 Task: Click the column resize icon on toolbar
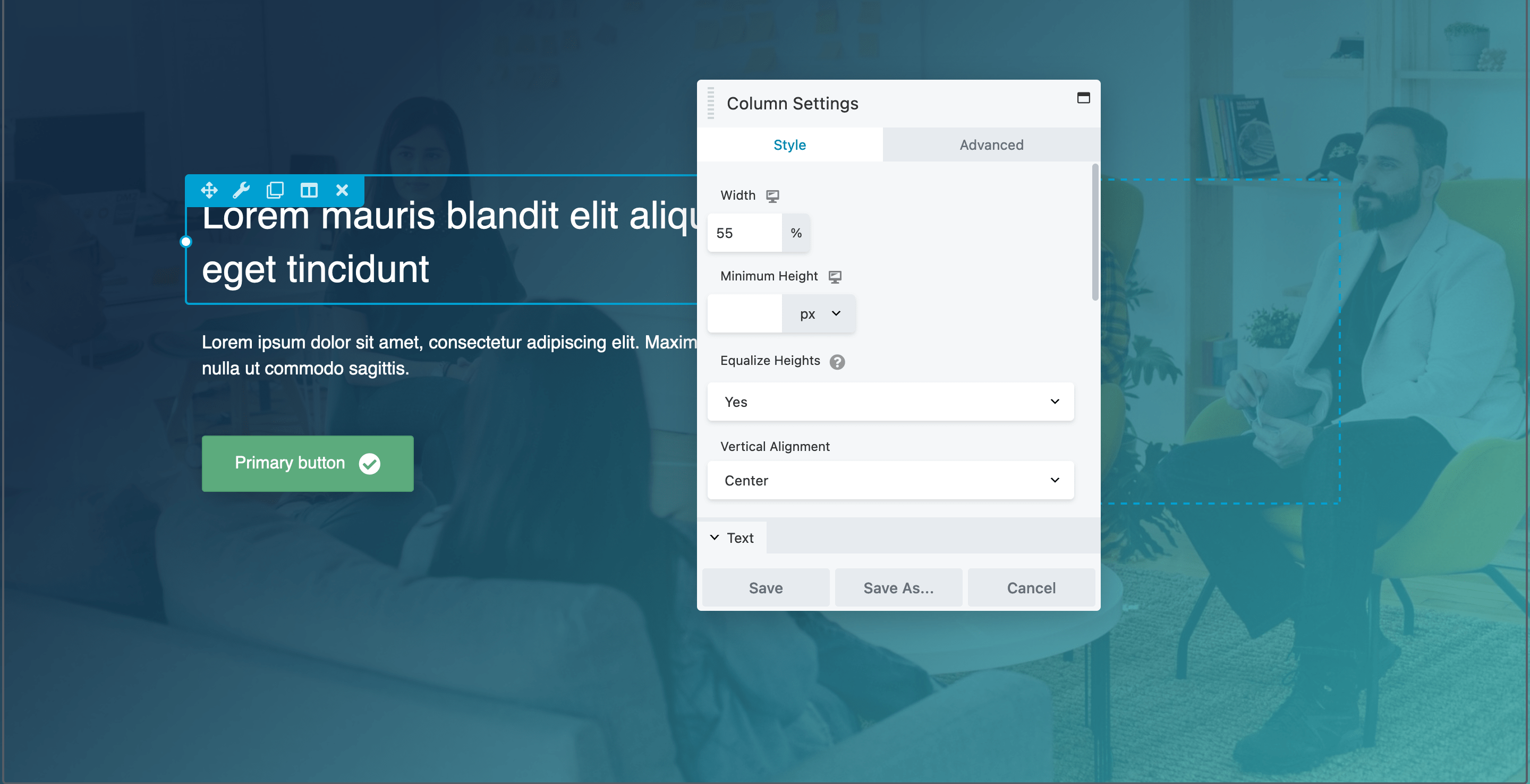click(308, 189)
